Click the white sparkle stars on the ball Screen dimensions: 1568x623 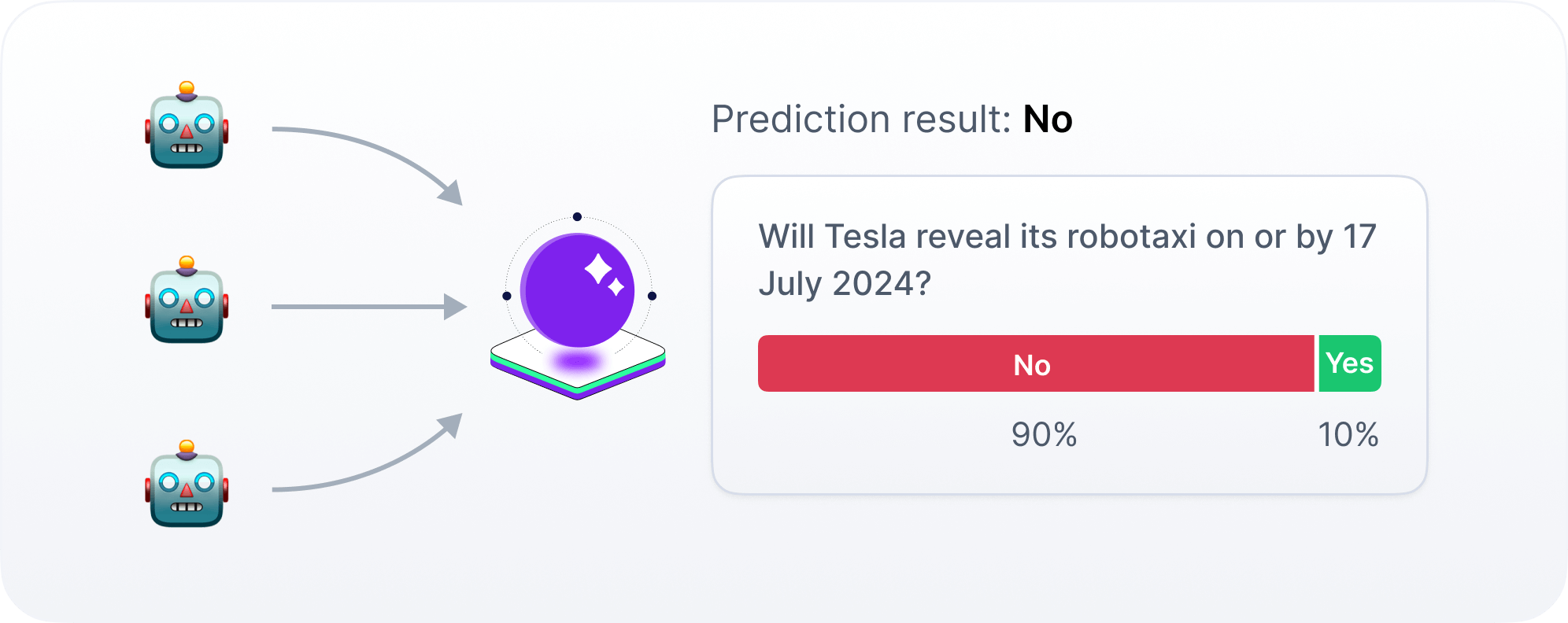(x=605, y=275)
